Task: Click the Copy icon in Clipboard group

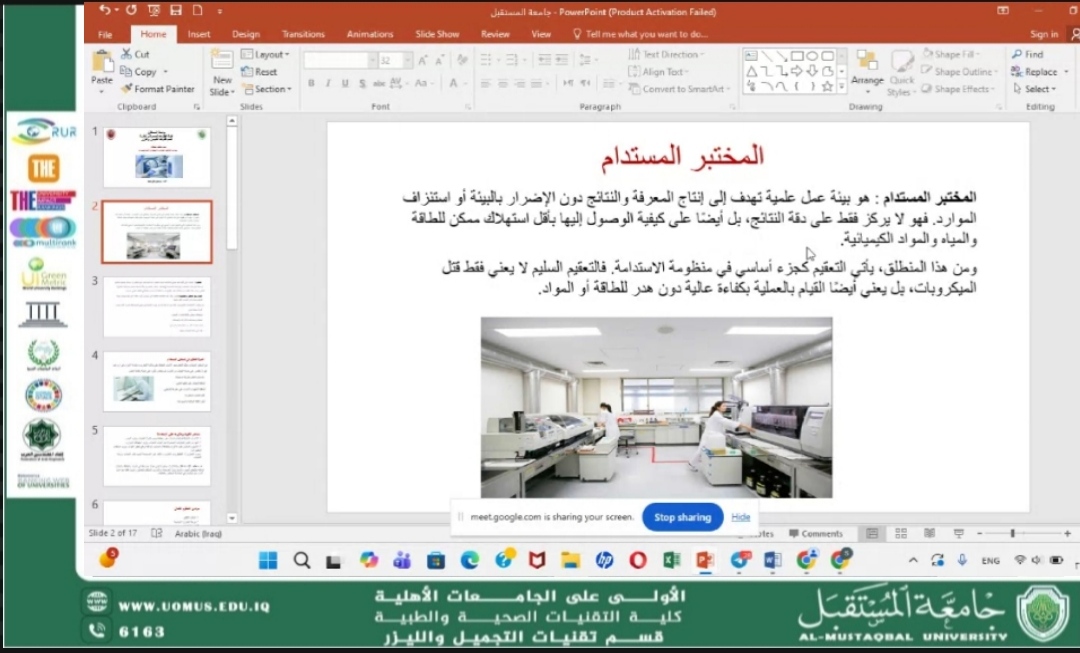Action: tap(142, 71)
